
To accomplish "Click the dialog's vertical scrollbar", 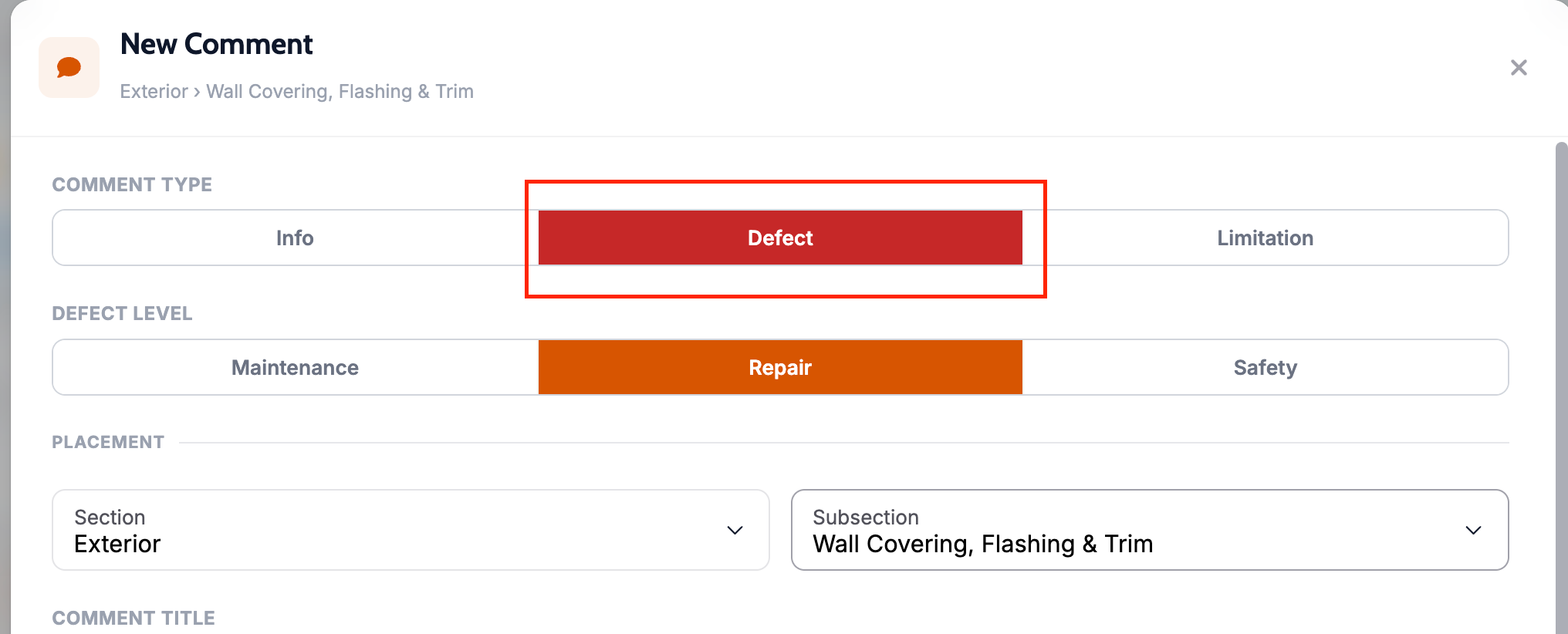I will pyautogui.click(x=1561, y=386).
